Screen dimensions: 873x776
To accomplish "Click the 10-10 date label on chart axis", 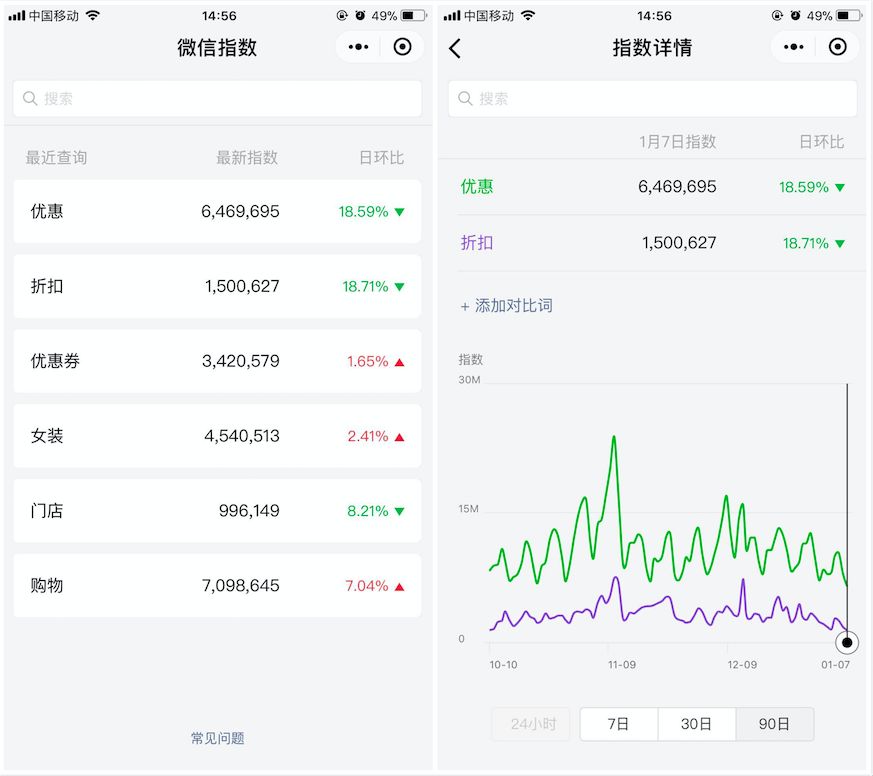I will 503,665.
